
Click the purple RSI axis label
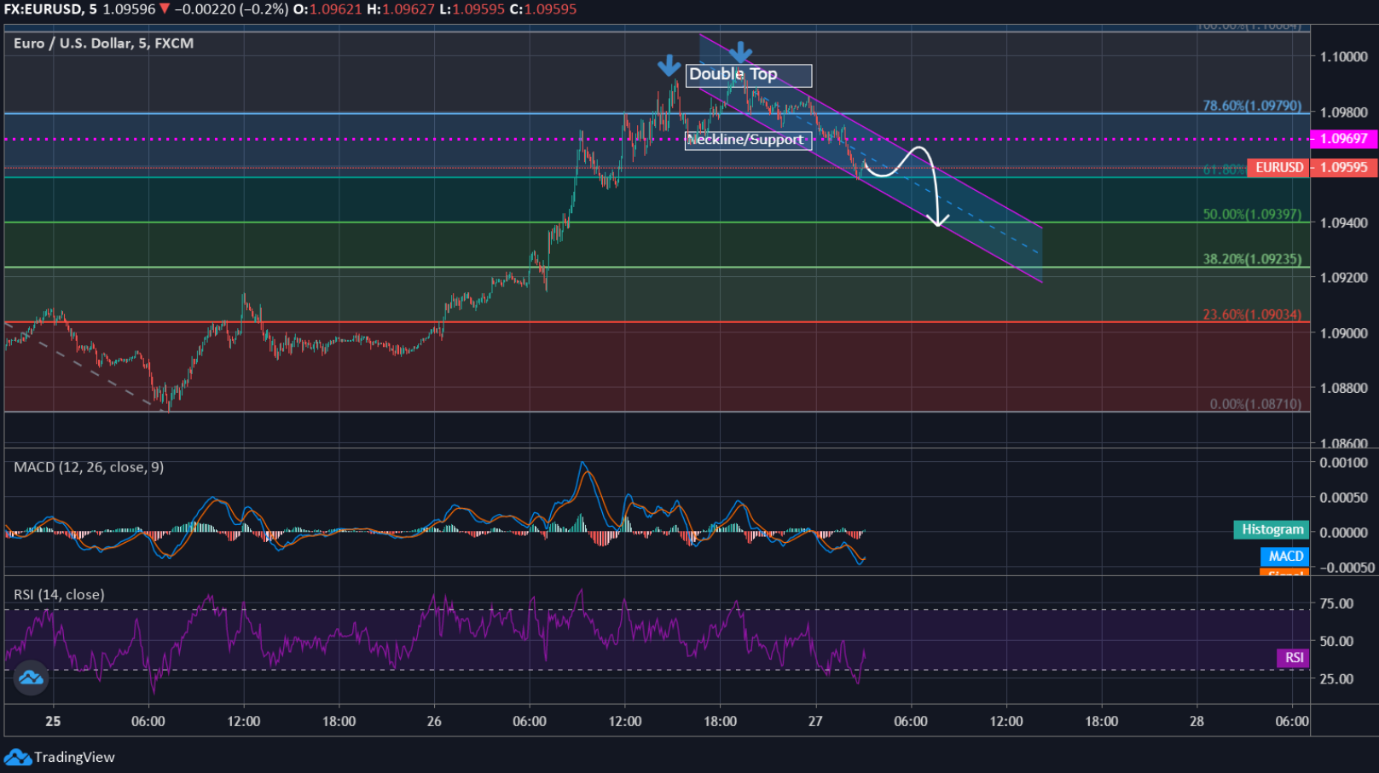coord(1293,657)
